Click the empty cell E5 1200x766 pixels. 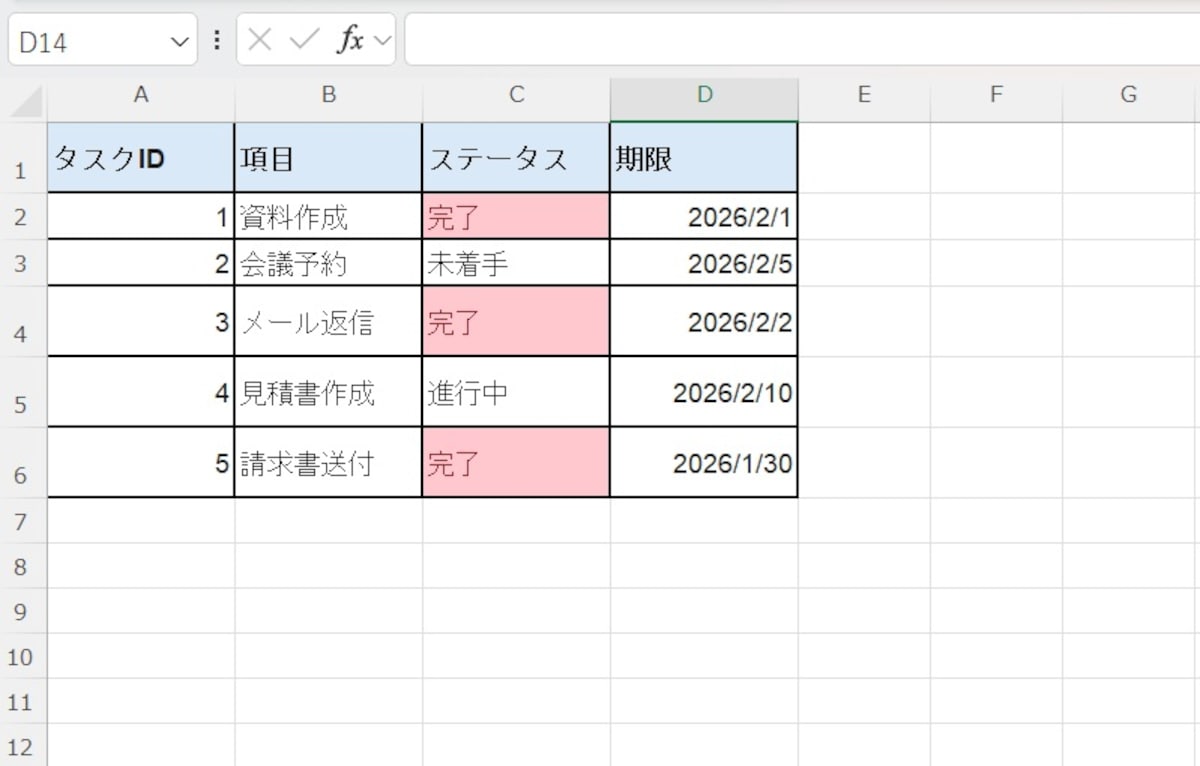pos(866,392)
